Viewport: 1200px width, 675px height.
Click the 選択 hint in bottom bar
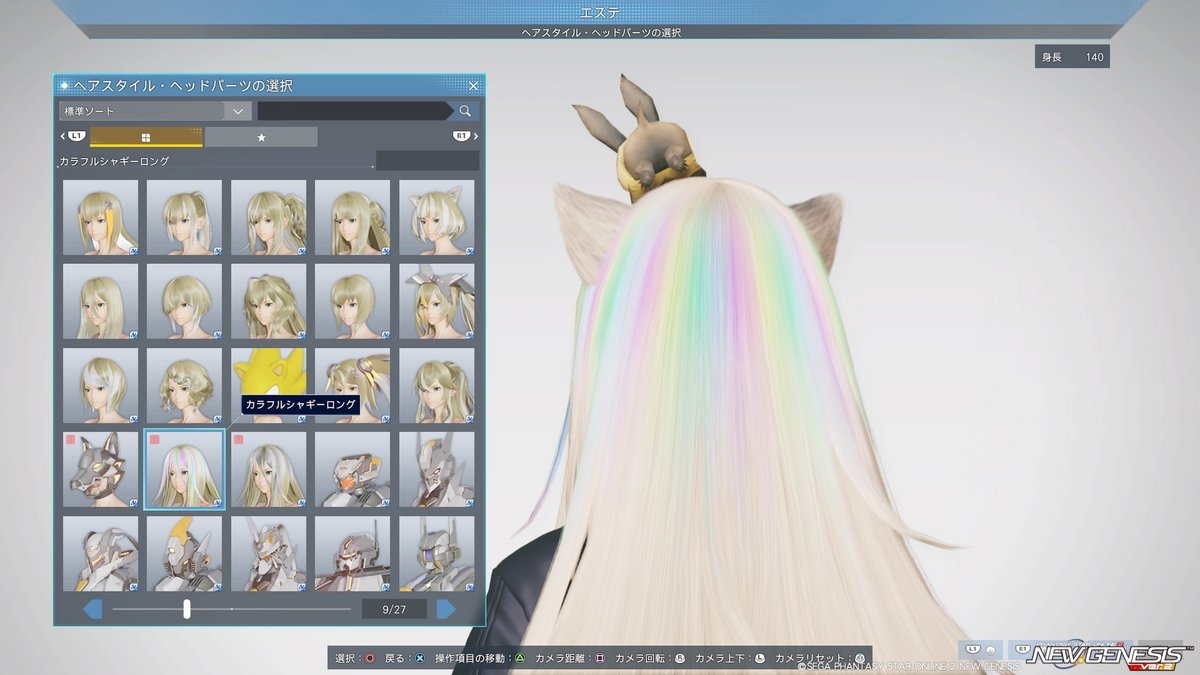tap(355, 658)
